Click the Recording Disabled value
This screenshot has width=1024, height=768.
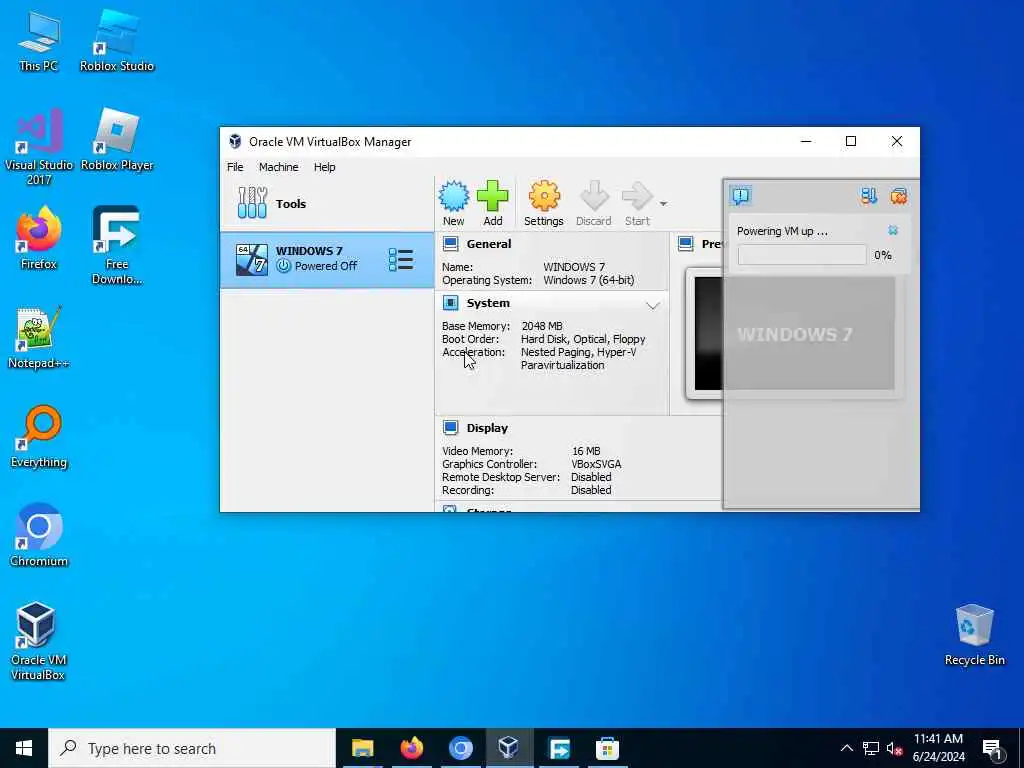click(591, 490)
